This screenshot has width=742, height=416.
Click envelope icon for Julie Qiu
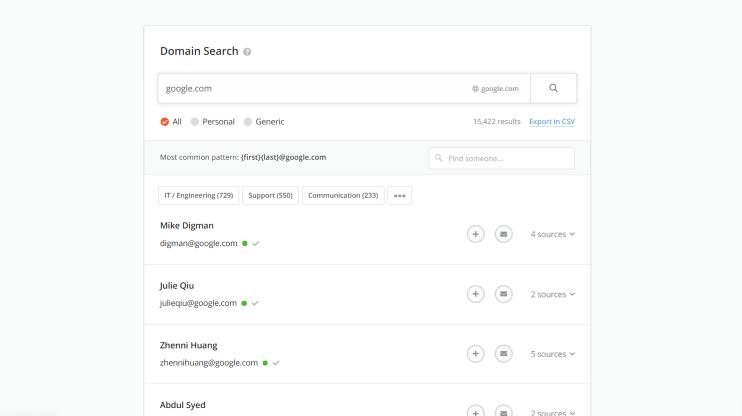pyautogui.click(x=504, y=294)
